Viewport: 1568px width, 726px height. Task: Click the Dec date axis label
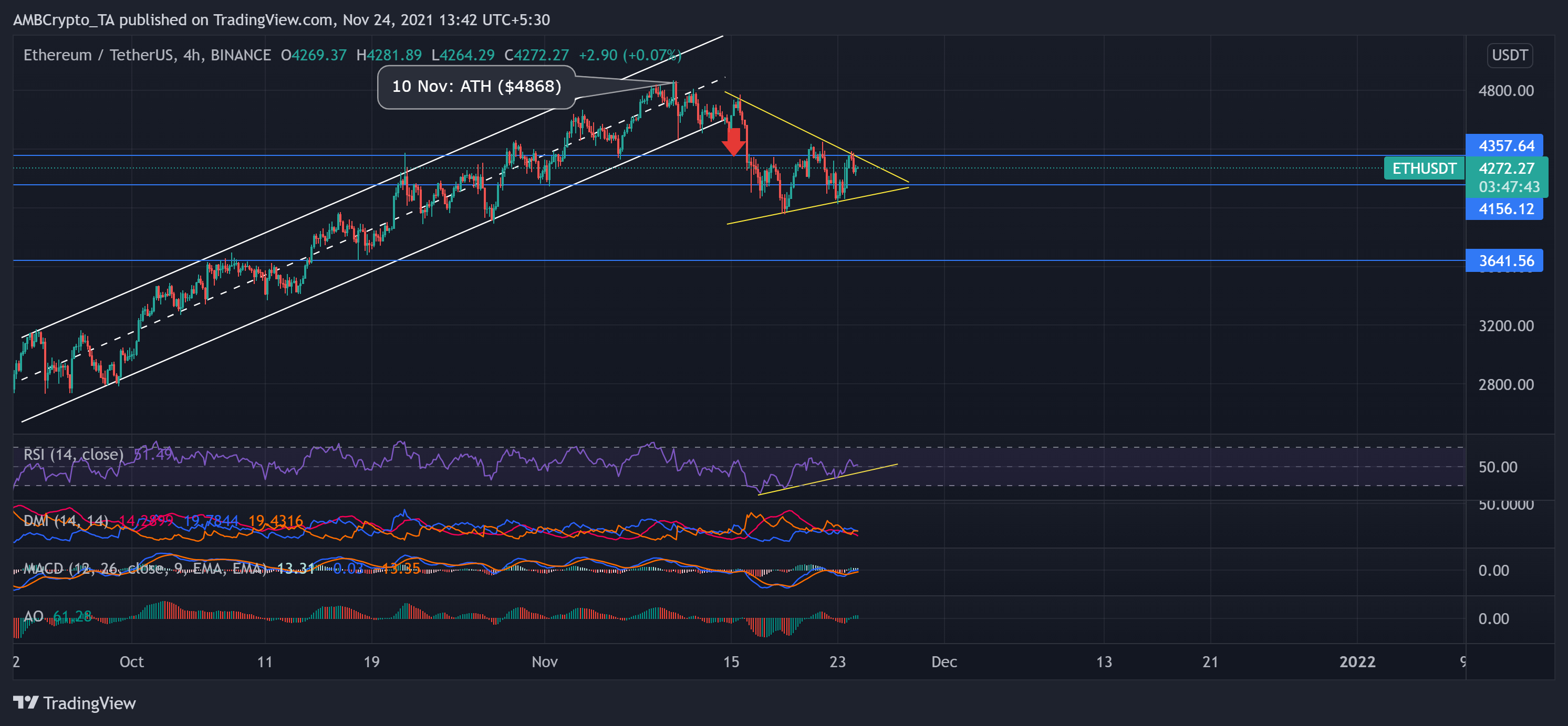point(944,661)
